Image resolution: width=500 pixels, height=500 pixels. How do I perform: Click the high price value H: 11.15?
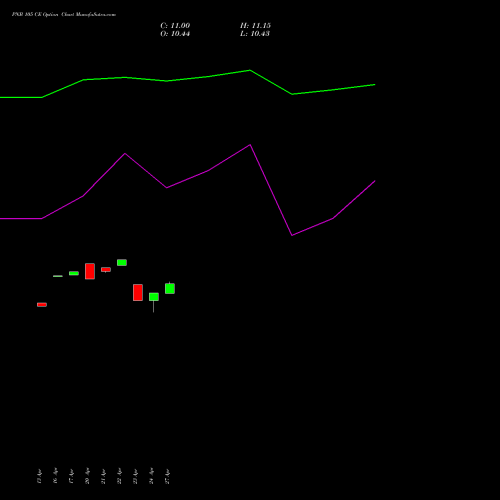[x=255, y=26]
